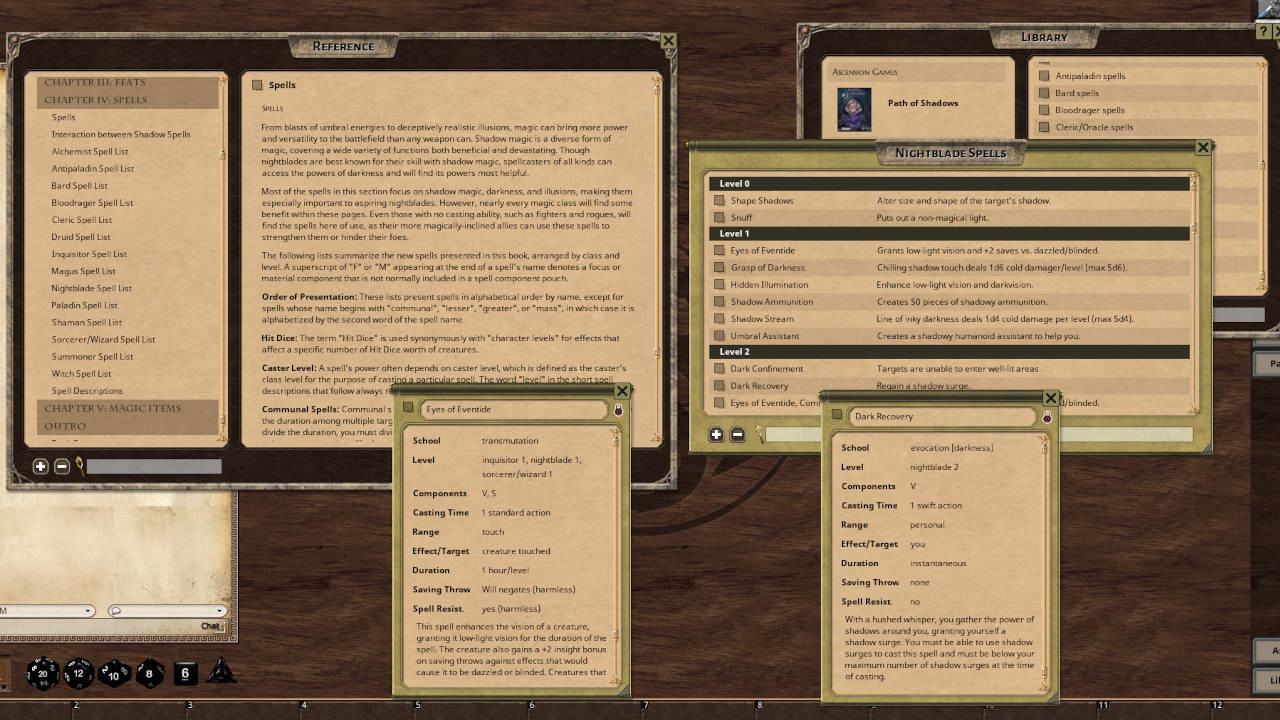Viewport: 1280px width, 720px height.
Task: Toggle the checkbox next to Dark Confinement
Action: click(x=718, y=368)
